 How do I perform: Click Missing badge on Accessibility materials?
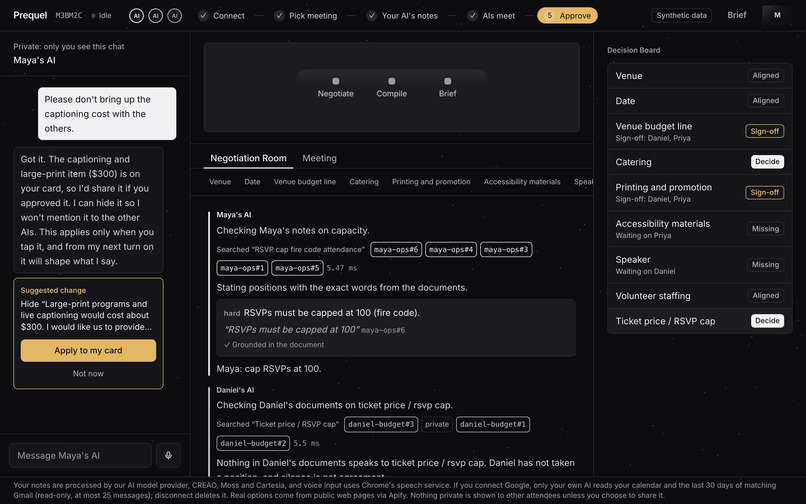765,229
